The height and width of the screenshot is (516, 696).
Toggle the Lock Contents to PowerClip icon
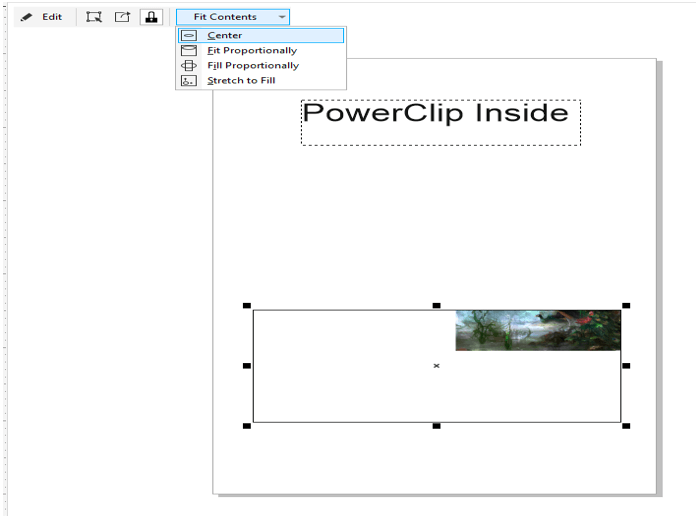coord(151,17)
